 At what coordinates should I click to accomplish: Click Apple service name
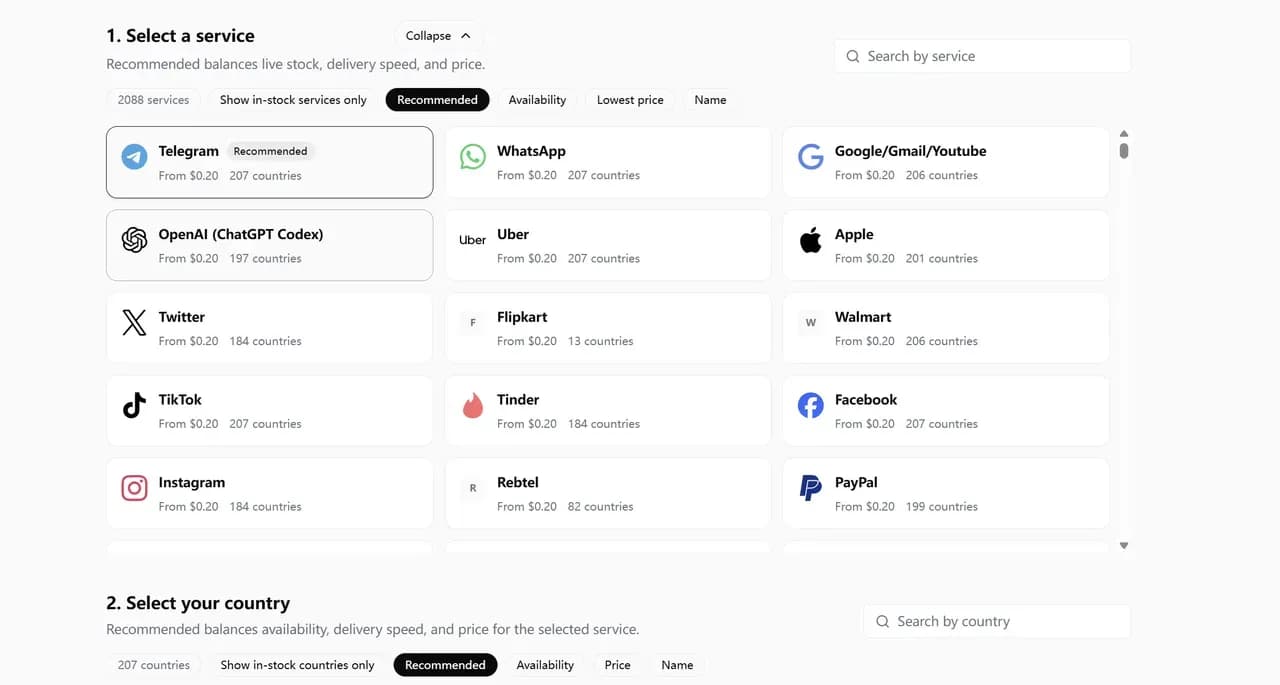click(854, 234)
